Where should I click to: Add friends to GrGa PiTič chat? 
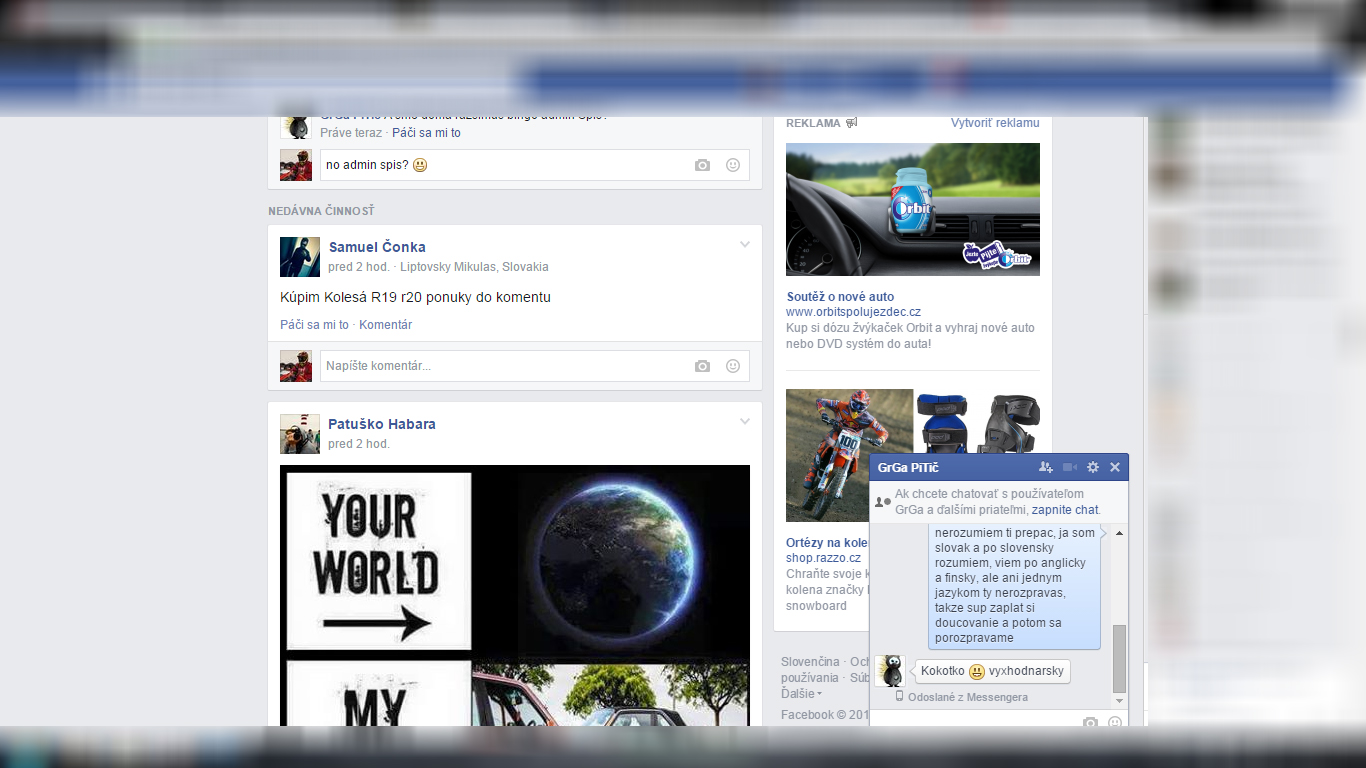1046,467
